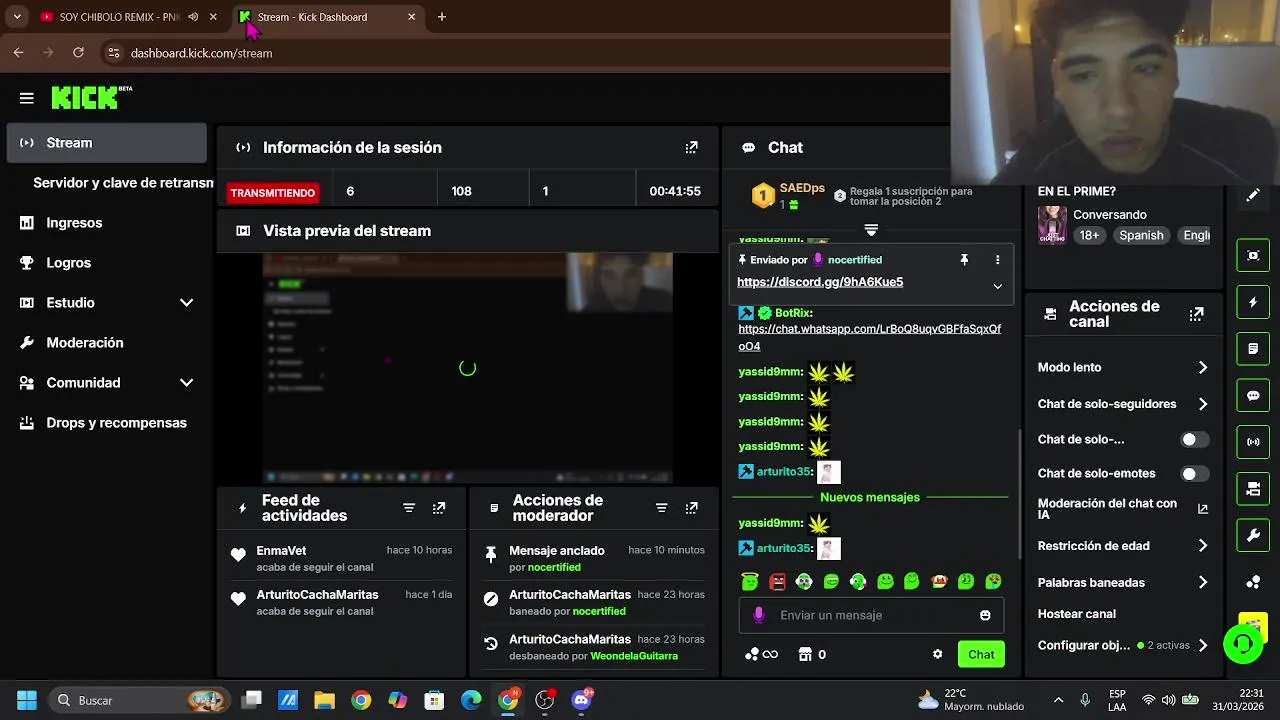
Task: Expand the Estudio sidebar section
Action: point(186,303)
